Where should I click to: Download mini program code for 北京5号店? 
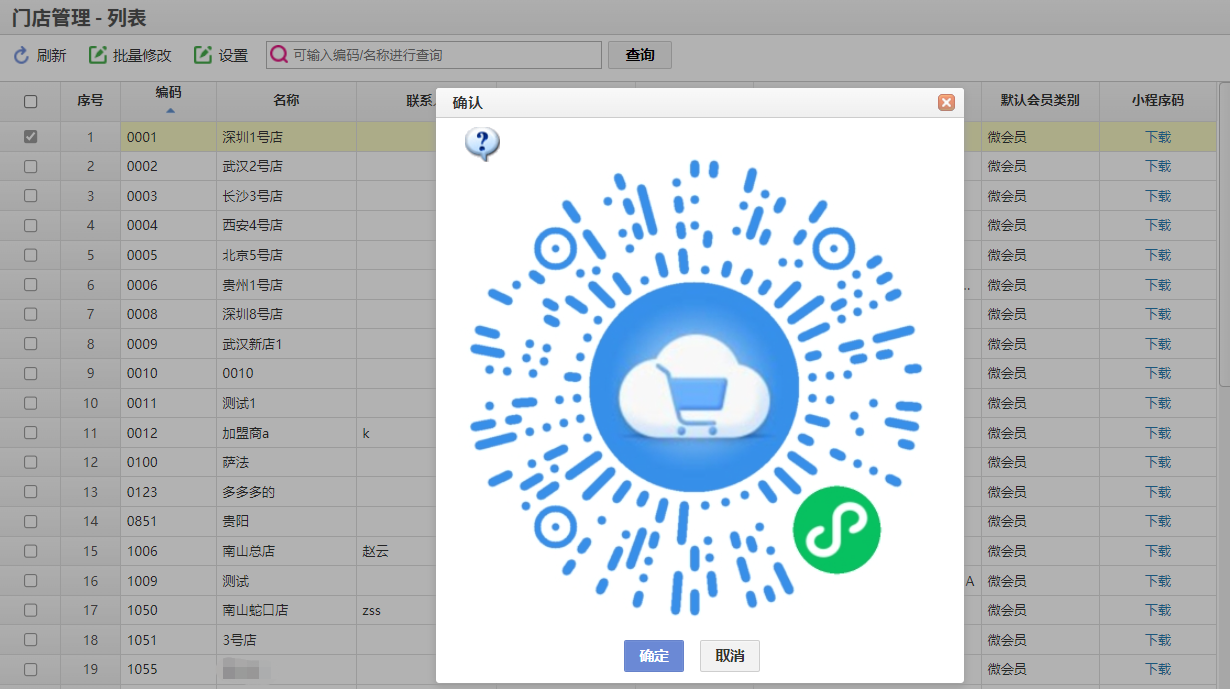[x=1158, y=255]
